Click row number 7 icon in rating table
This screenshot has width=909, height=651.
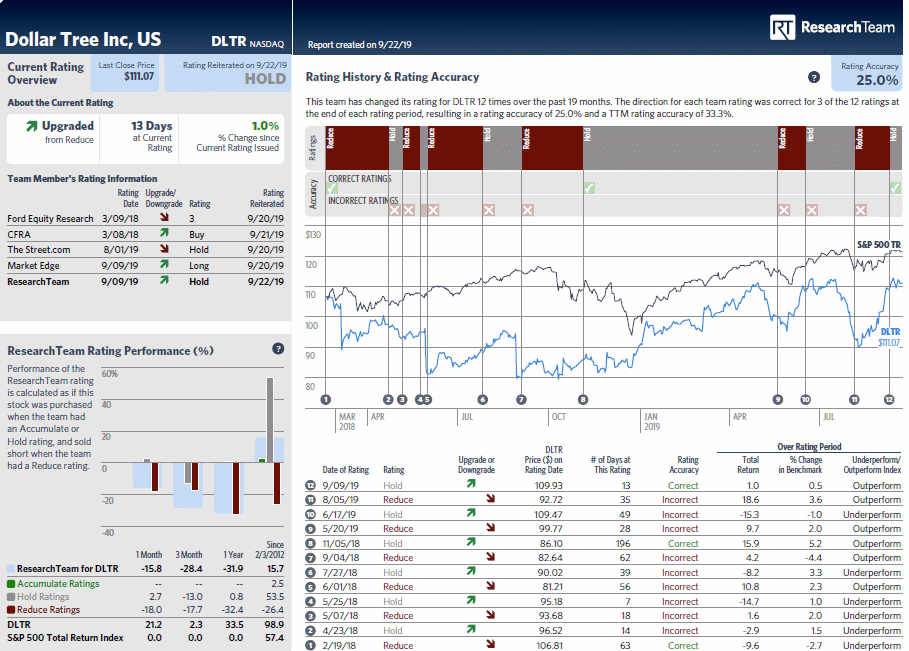[x=311, y=558]
